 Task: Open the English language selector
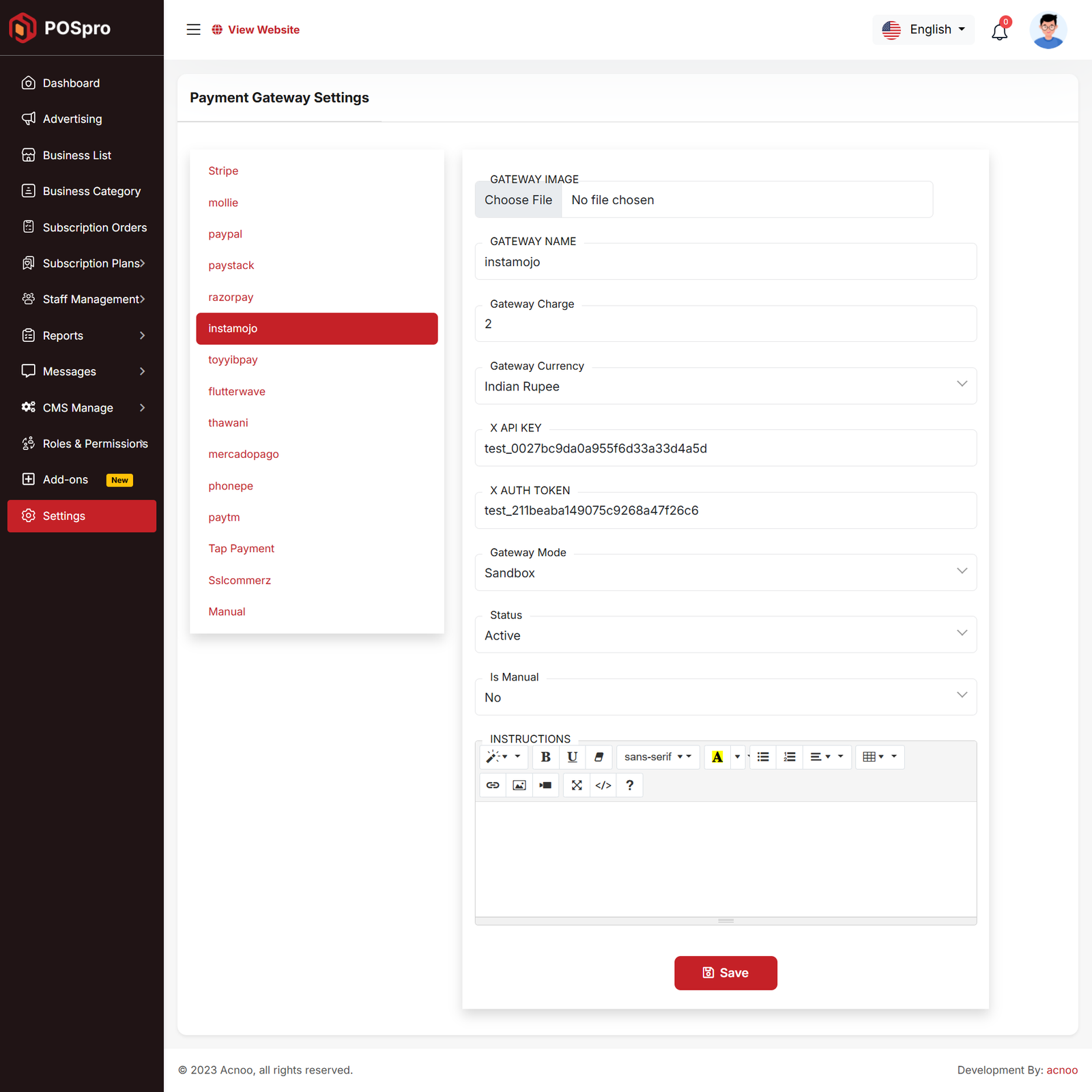pyautogui.click(x=923, y=29)
